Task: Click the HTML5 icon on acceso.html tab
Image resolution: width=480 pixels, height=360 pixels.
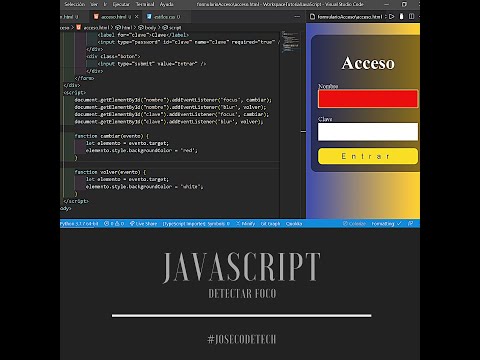Action: (96, 17)
